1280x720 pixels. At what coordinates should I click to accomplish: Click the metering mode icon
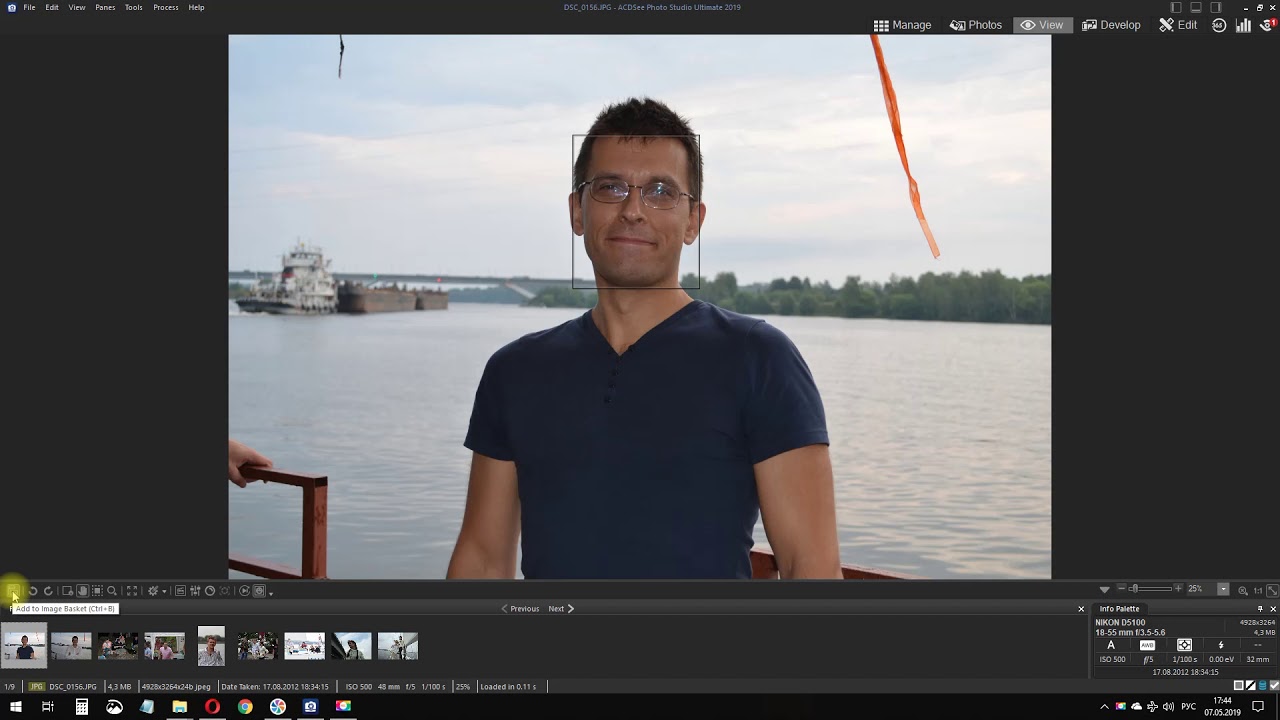pyautogui.click(x=1185, y=645)
